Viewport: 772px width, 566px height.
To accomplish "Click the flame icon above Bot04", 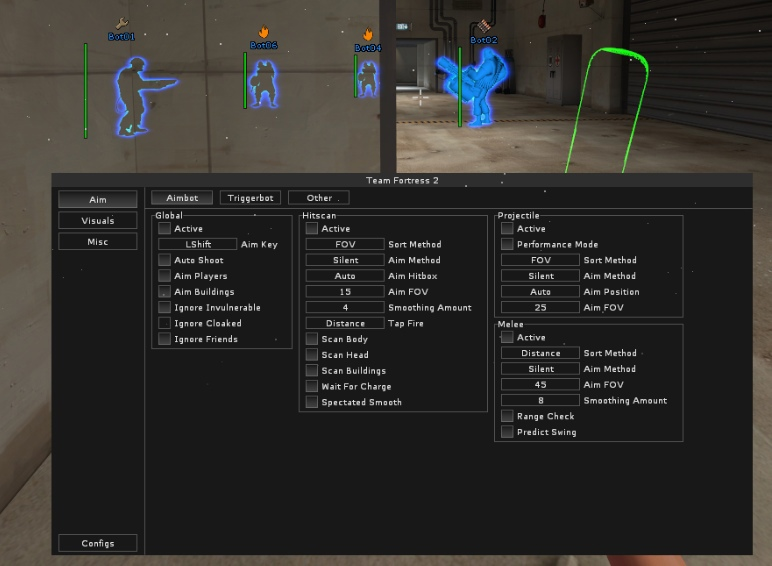I will click(x=368, y=34).
